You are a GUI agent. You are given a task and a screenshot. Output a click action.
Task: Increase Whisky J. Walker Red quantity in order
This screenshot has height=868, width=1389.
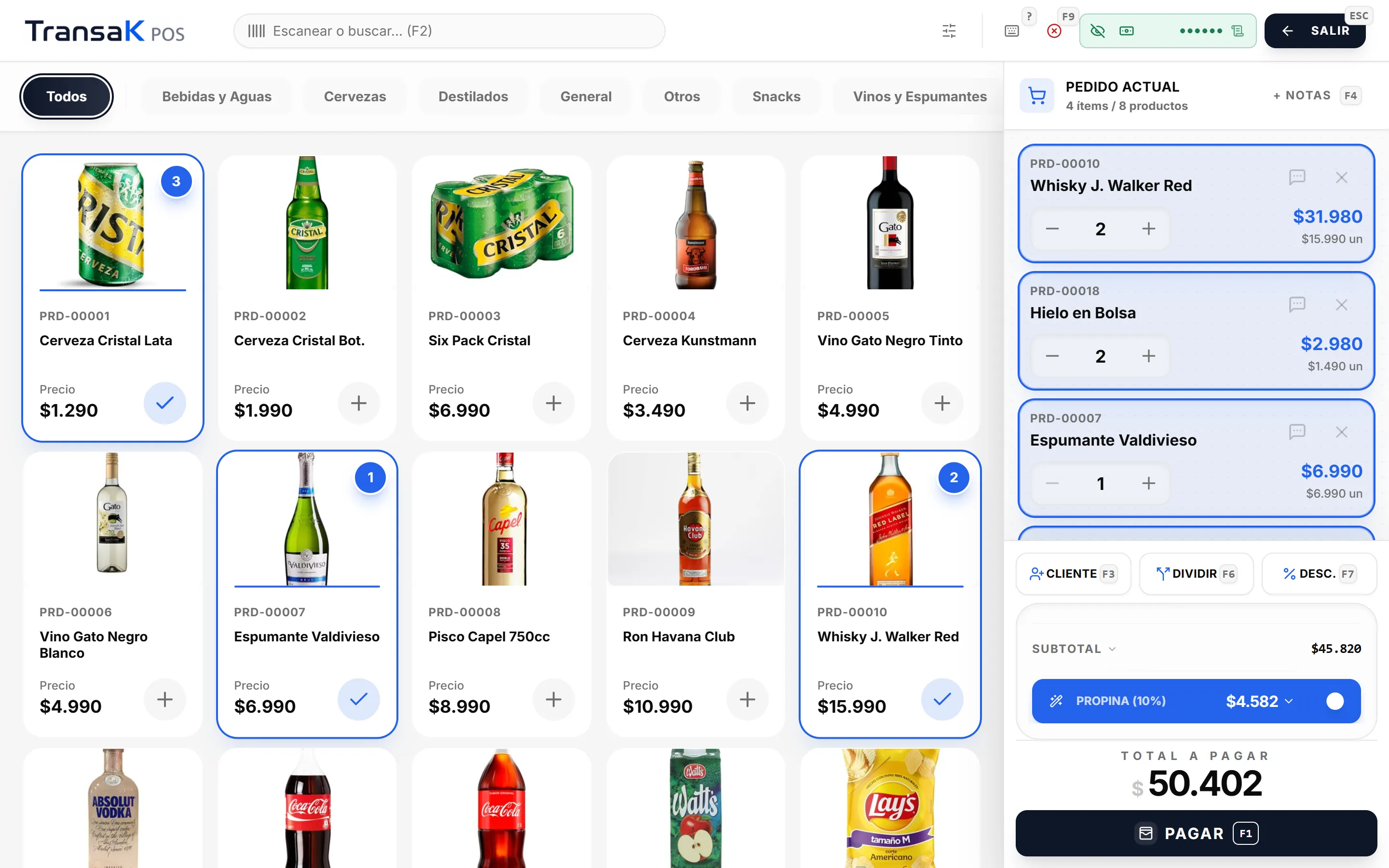tap(1148, 229)
